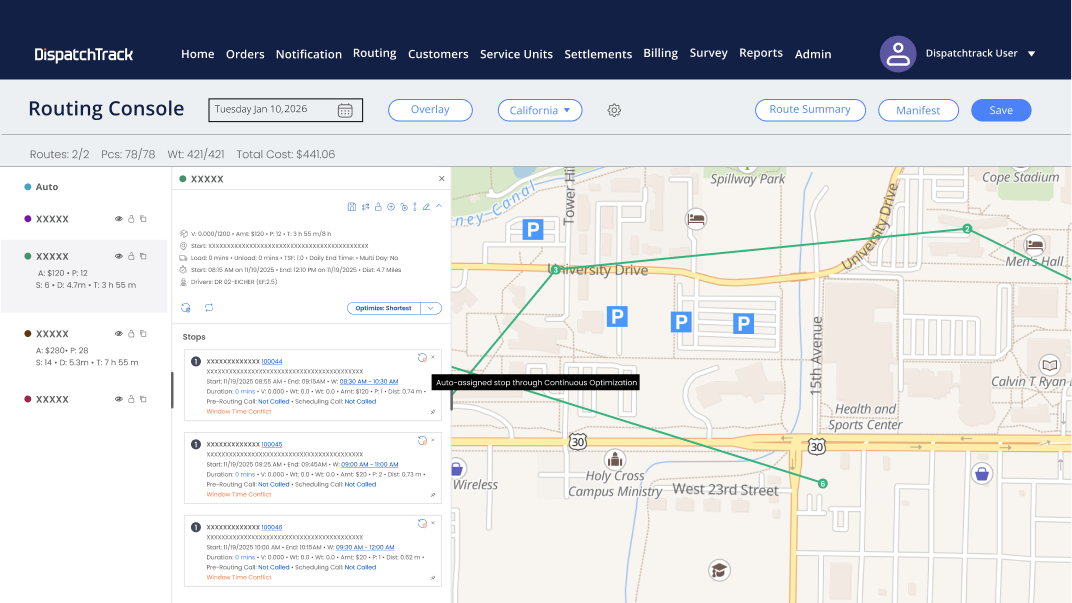Click the circled plus icon in route toolbar
The width and height of the screenshot is (1072, 603).
click(391, 206)
